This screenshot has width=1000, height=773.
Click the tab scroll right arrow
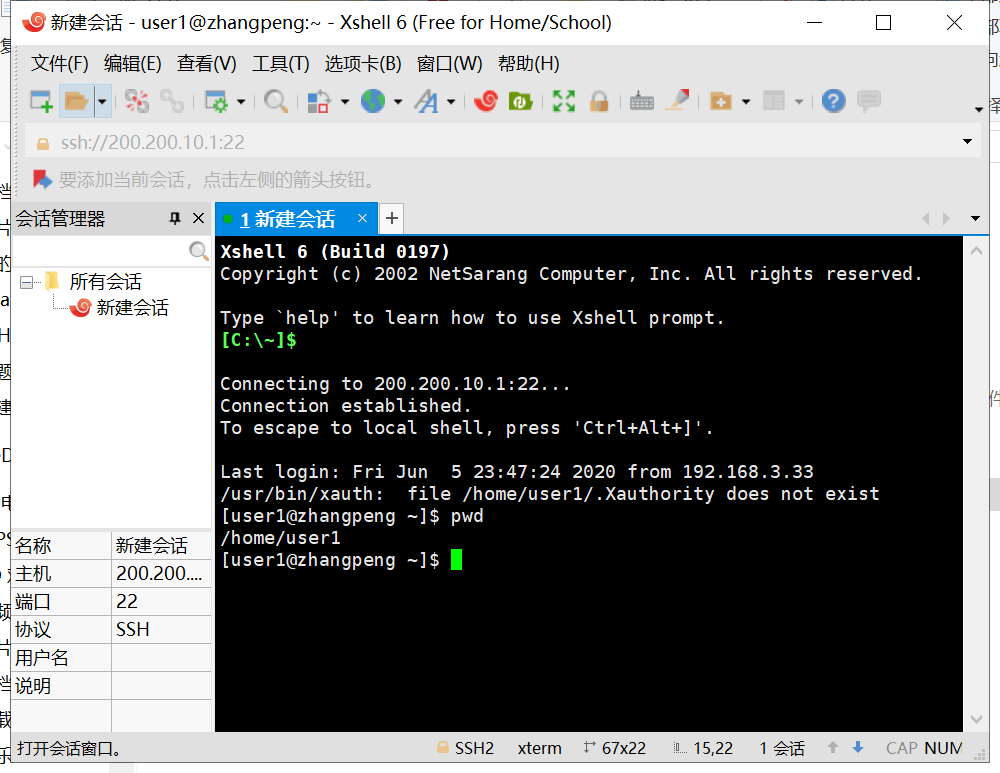coord(946,219)
